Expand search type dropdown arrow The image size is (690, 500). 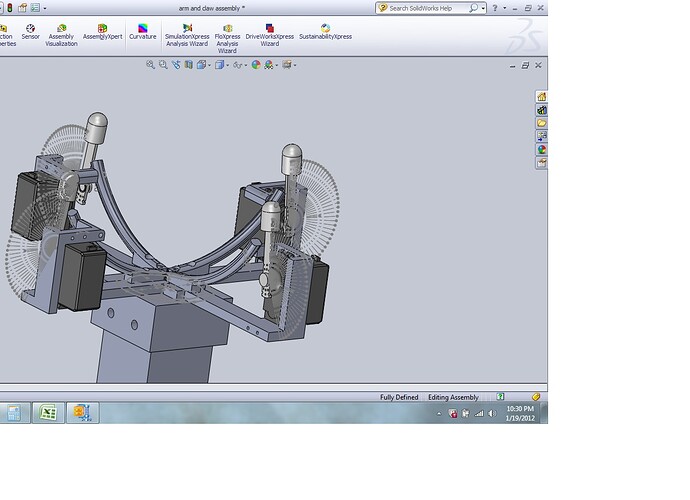point(483,8)
